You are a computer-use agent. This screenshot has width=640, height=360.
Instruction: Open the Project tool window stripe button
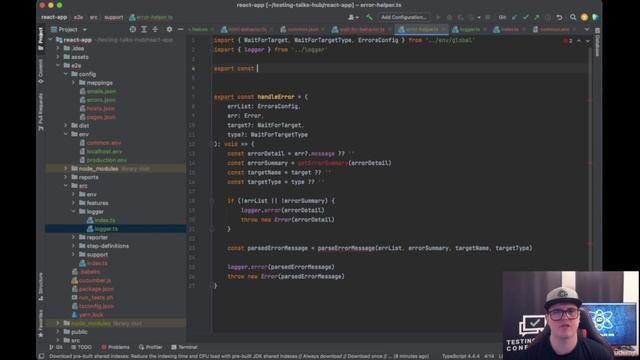tap(40, 38)
